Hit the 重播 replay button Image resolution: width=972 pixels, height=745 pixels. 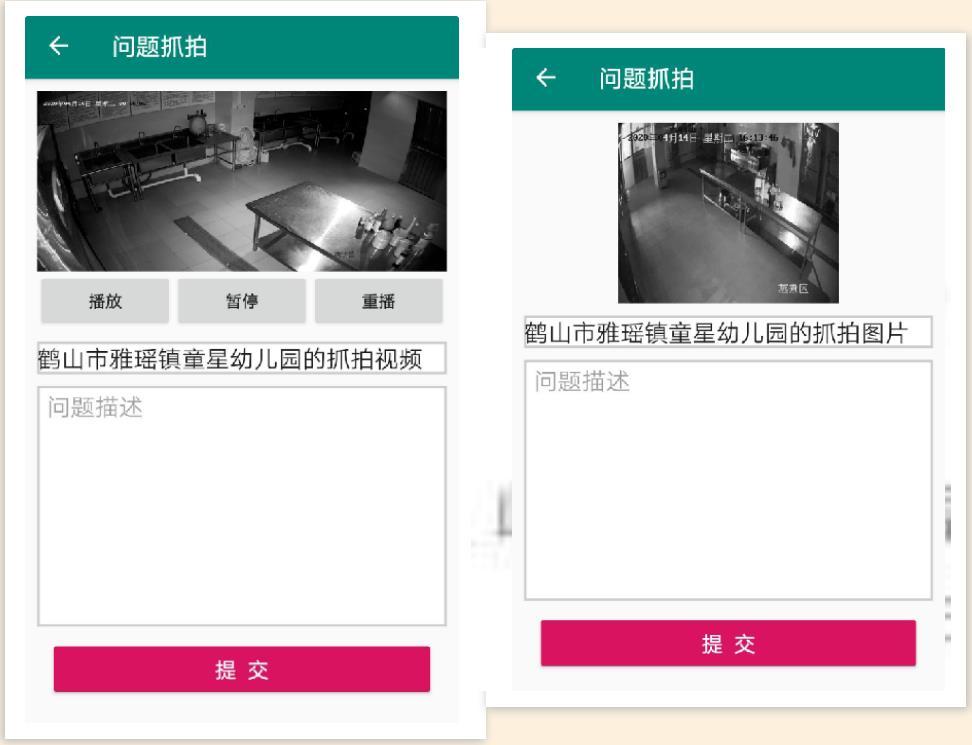378,302
